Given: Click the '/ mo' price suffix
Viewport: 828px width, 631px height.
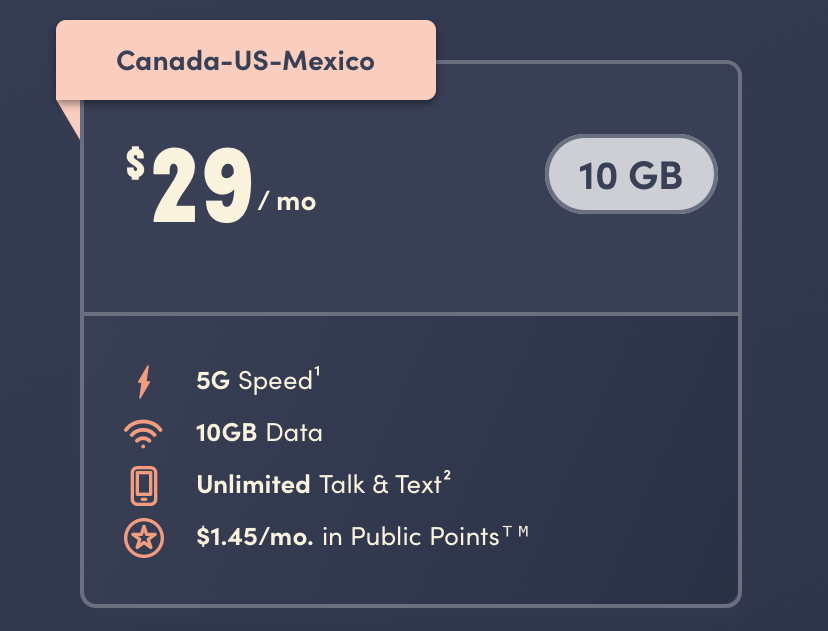Looking at the screenshot, I should [x=287, y=201].
